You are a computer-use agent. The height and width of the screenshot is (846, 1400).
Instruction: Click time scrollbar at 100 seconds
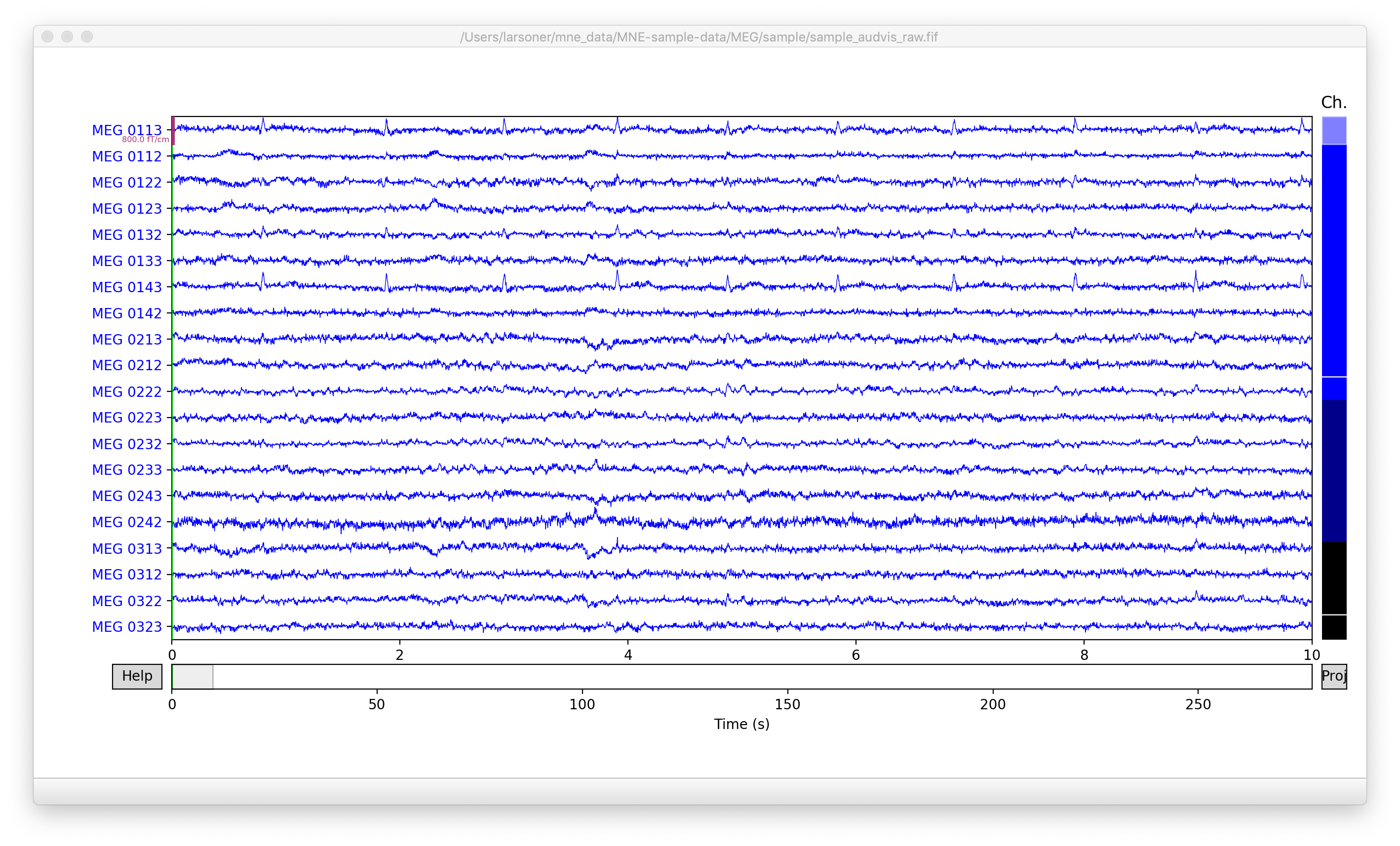point(582,676)
